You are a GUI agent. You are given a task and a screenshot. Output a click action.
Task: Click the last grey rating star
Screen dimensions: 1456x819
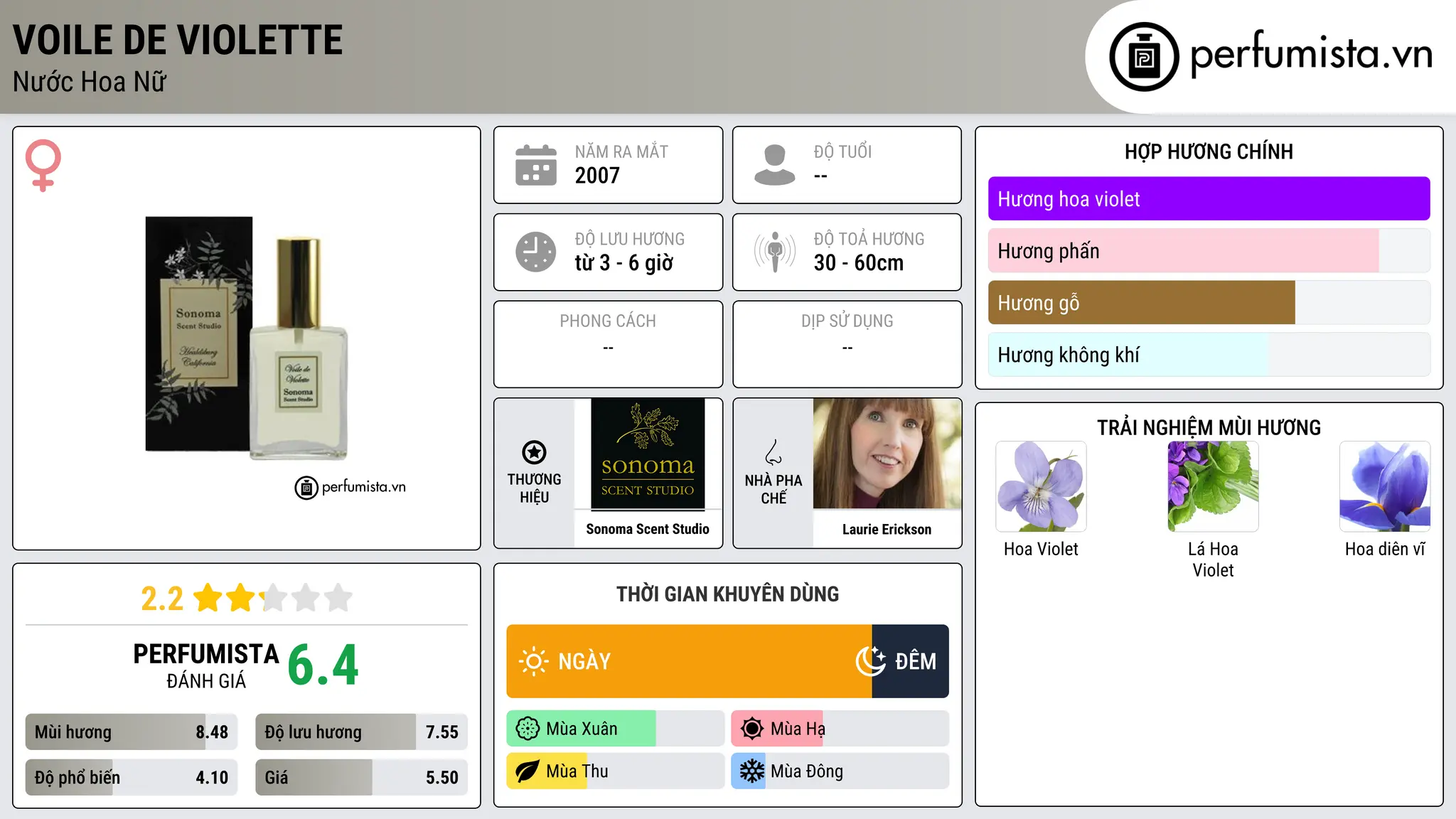coord(338,598)
